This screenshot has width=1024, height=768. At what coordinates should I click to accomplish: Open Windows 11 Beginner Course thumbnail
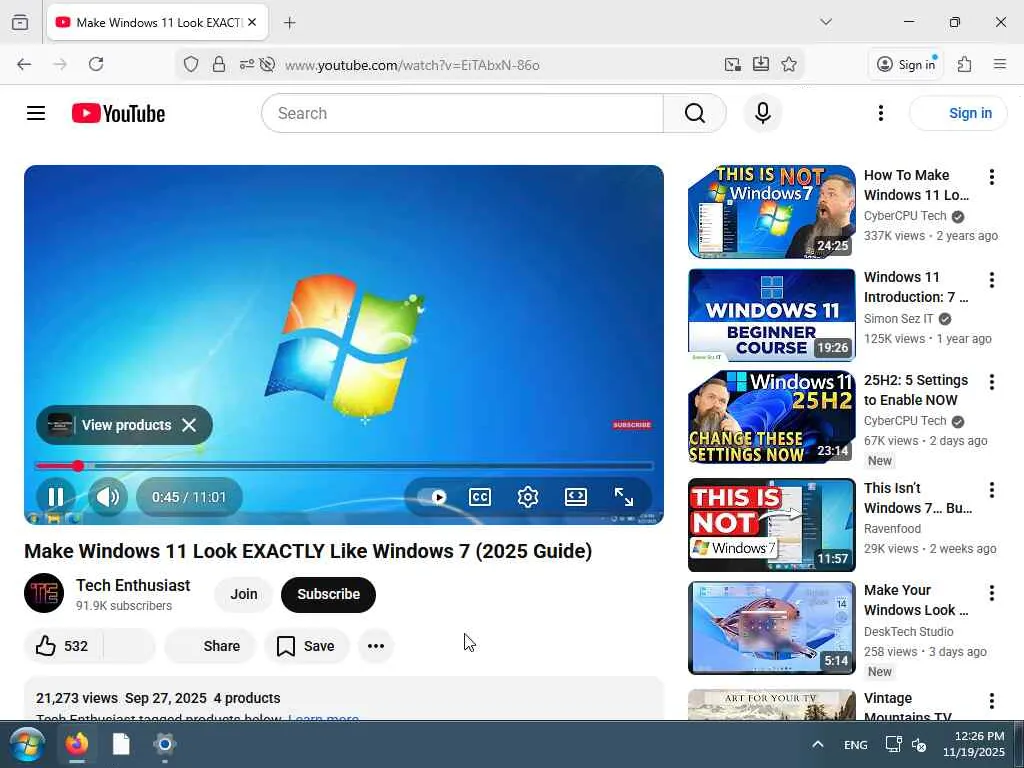click(x=771, y=315)
